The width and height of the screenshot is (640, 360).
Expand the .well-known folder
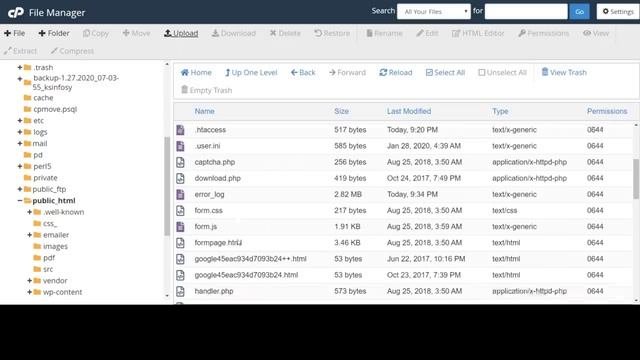point(29,212)
